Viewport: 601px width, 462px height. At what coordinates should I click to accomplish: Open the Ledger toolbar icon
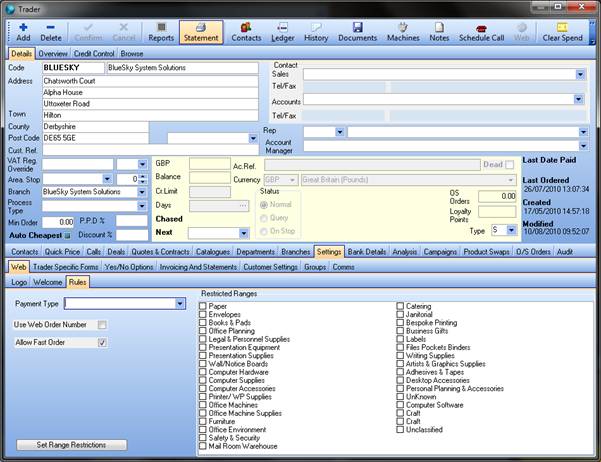pos(282,27)
